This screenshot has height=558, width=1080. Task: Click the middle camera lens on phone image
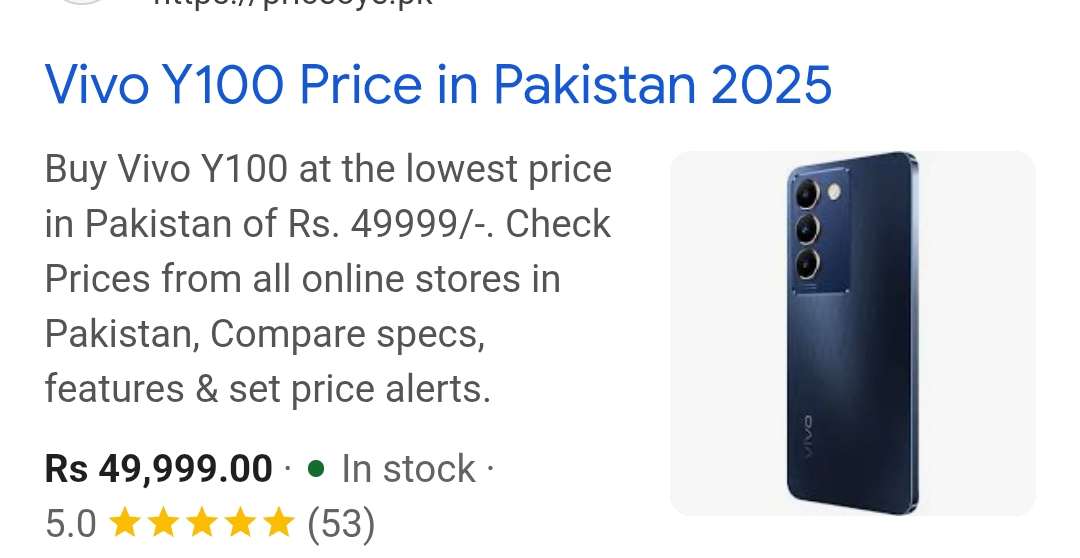807,229
